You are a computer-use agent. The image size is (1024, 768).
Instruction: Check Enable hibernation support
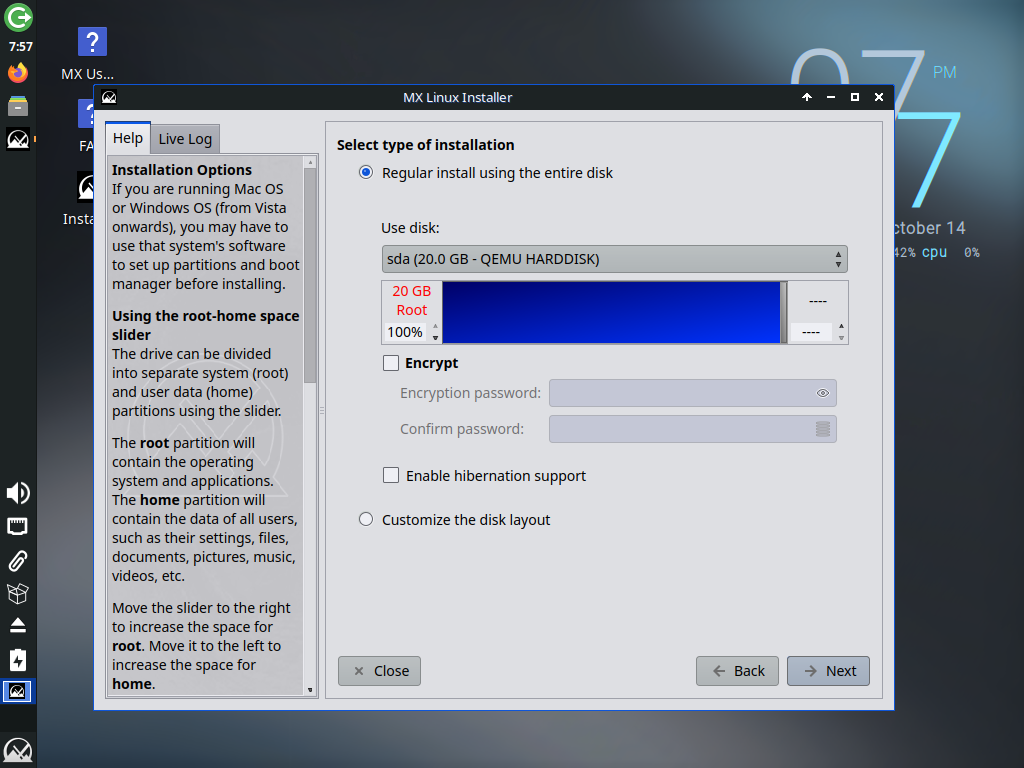(x=391, y=475)
